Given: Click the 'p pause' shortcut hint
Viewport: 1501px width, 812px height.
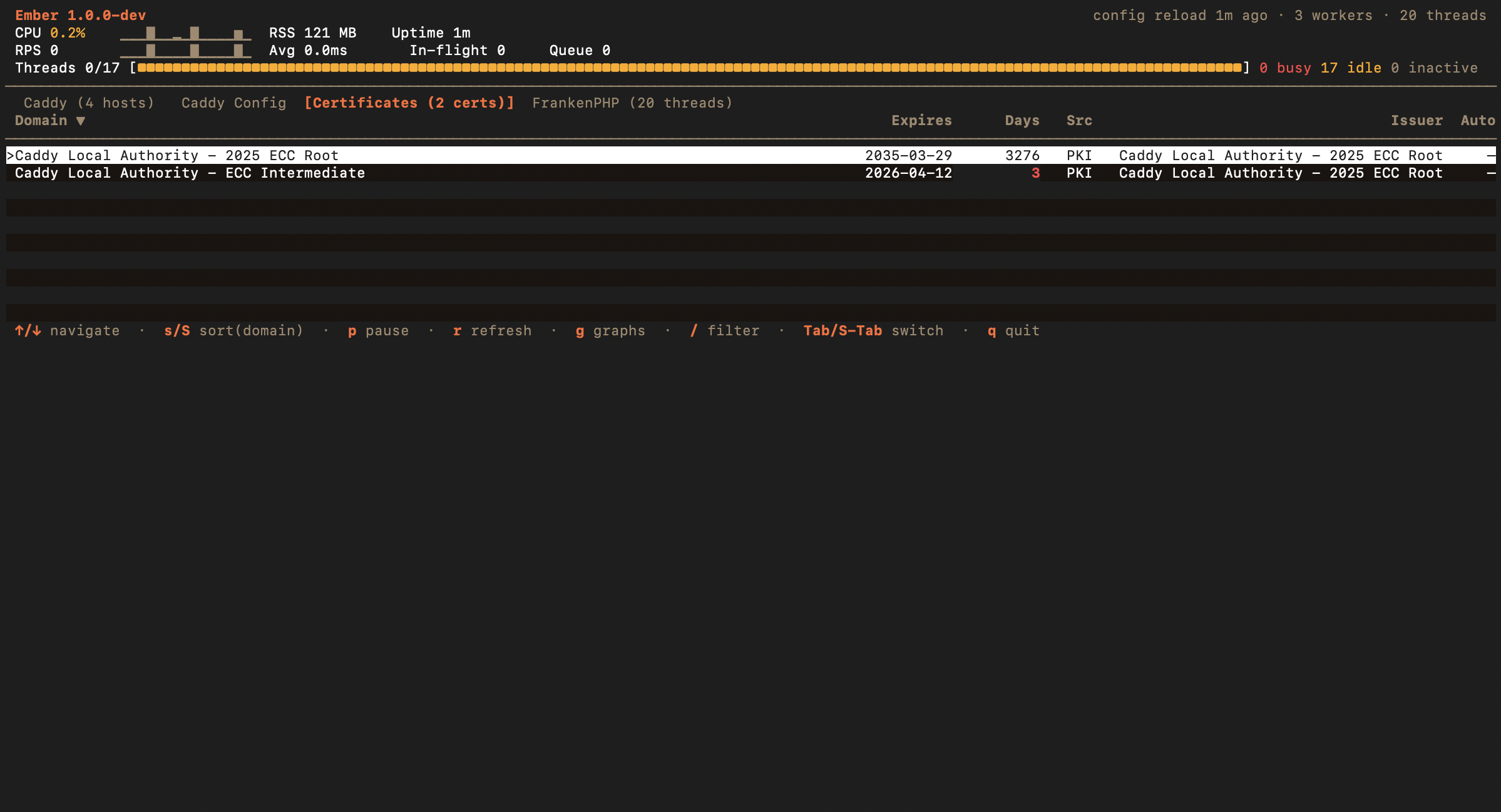Looking at the screenshot, I should point(378,331).
